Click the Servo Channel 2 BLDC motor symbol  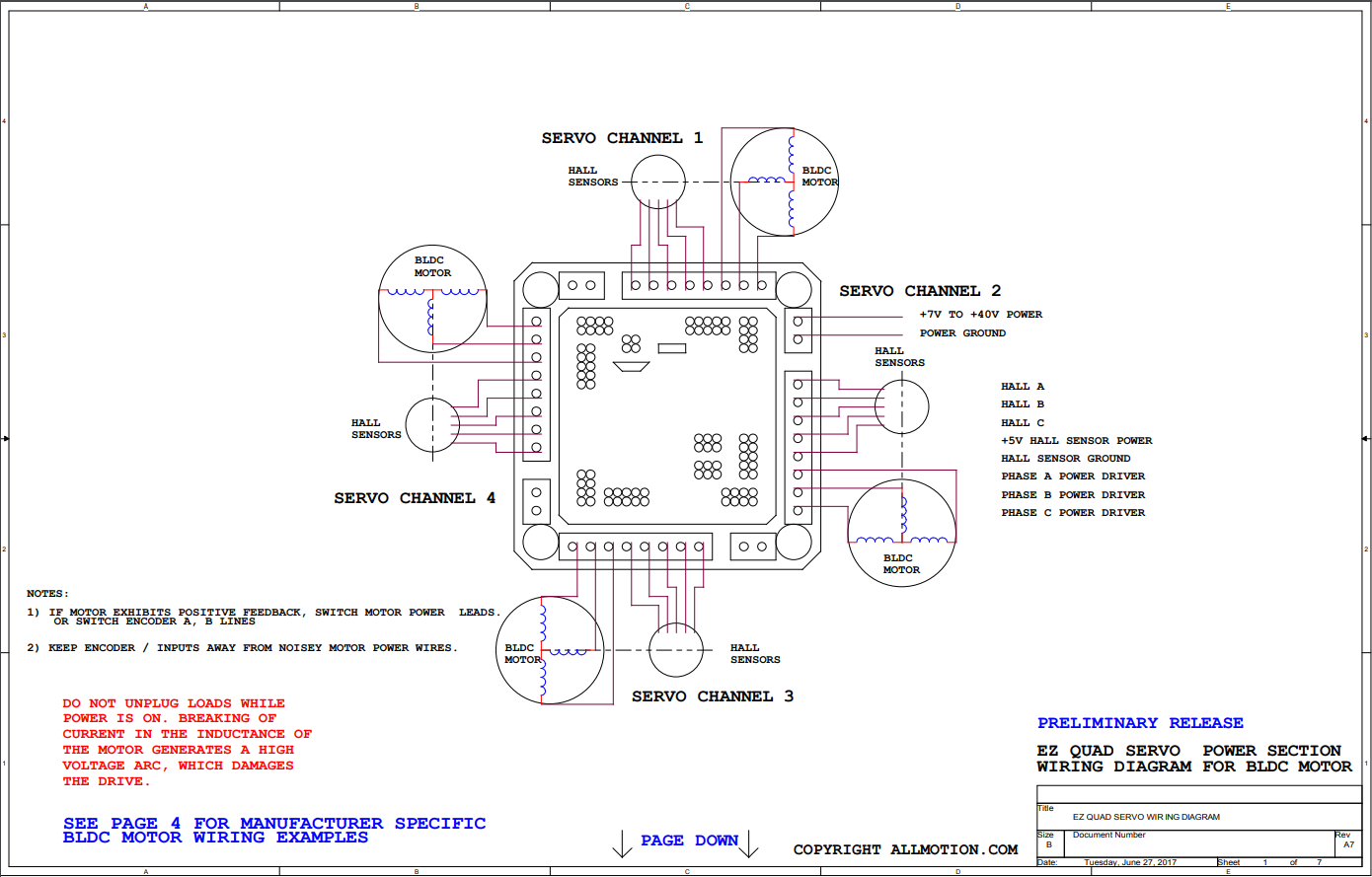902,534
